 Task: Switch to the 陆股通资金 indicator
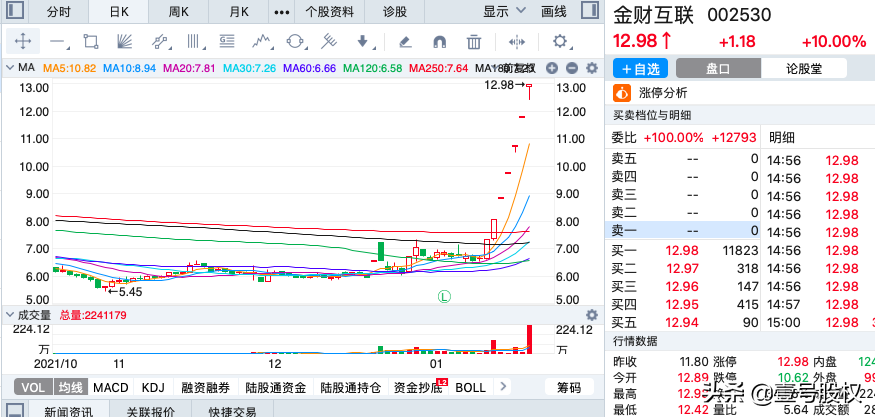[276, 387]
